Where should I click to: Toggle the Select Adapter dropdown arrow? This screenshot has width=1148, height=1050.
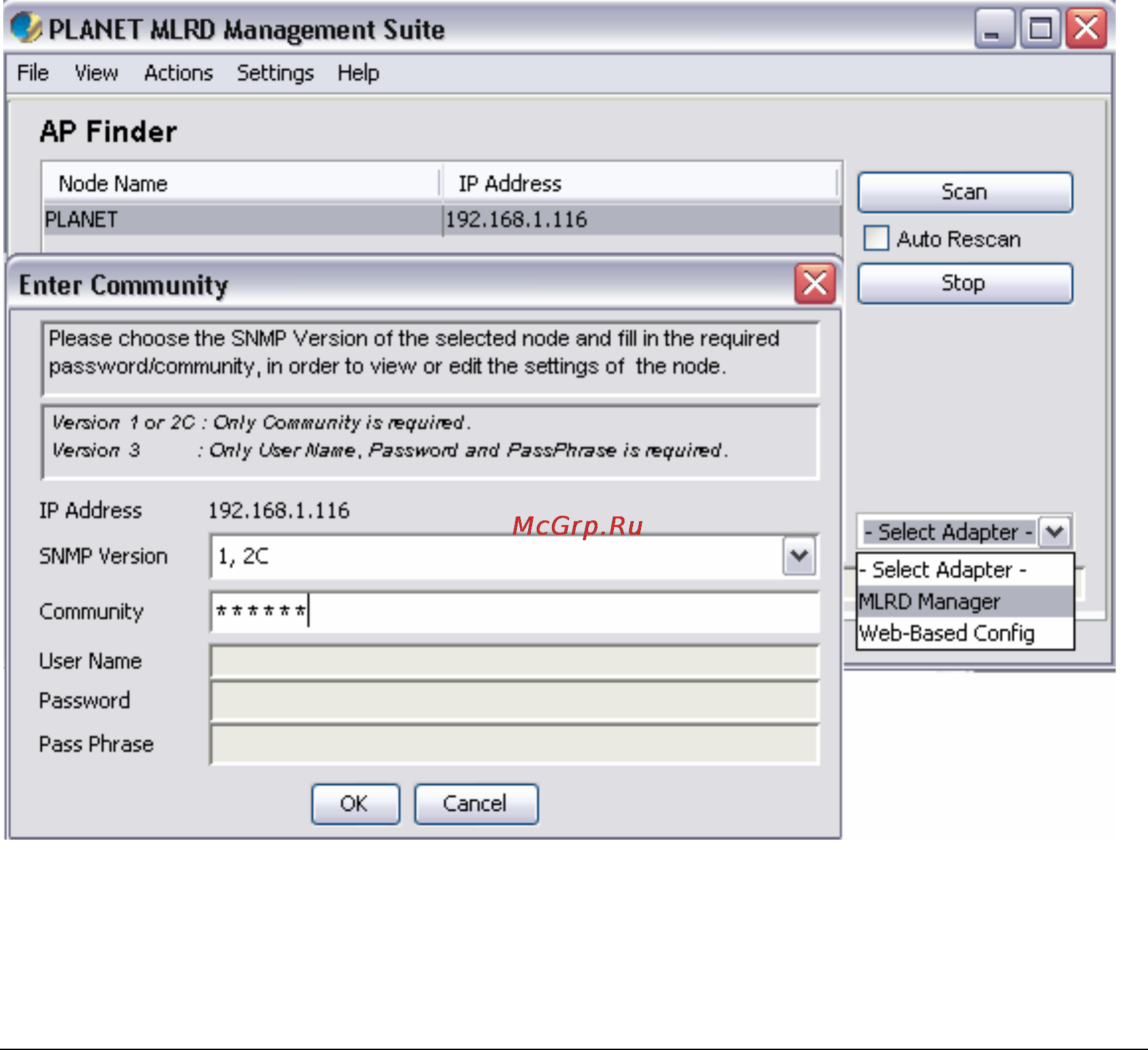coord(1055,532)
